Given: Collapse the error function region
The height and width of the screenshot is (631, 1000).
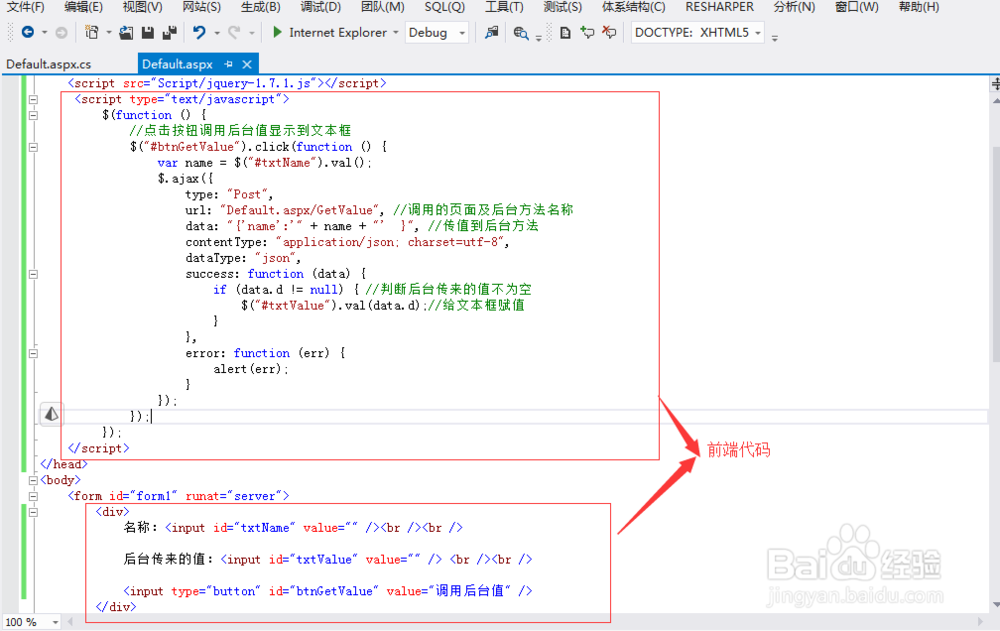Looking at the screenshot, I should [x=33, y=353].
